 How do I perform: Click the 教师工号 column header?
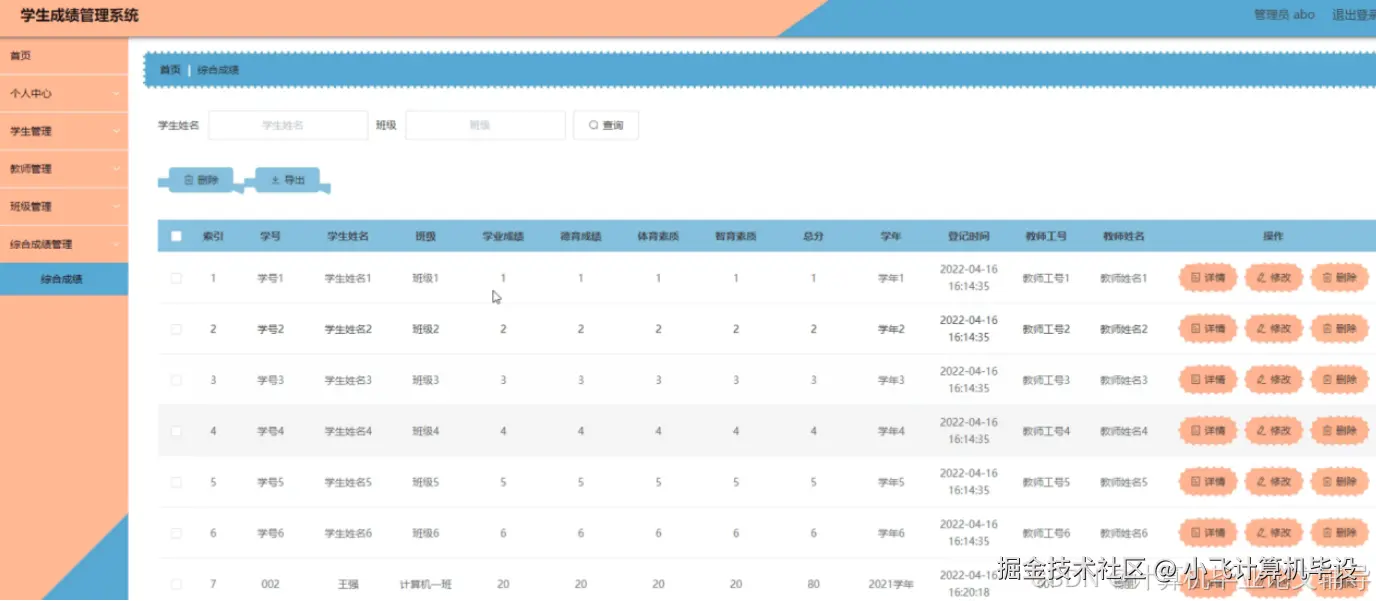pyautogui.click(x=1046, y=237)
